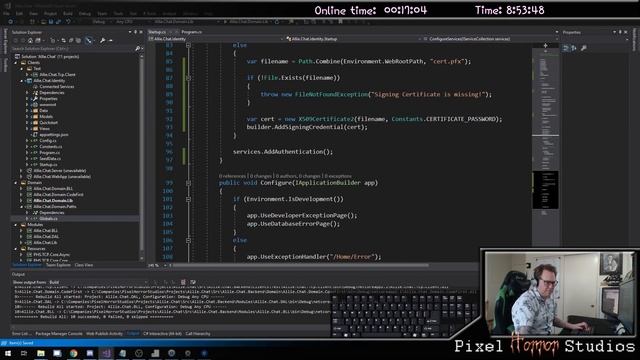The width and height of the screenshot is (640, 360).
Task: Open Startup.cs in Solution Explorer tree
Action: coord(49,164)
